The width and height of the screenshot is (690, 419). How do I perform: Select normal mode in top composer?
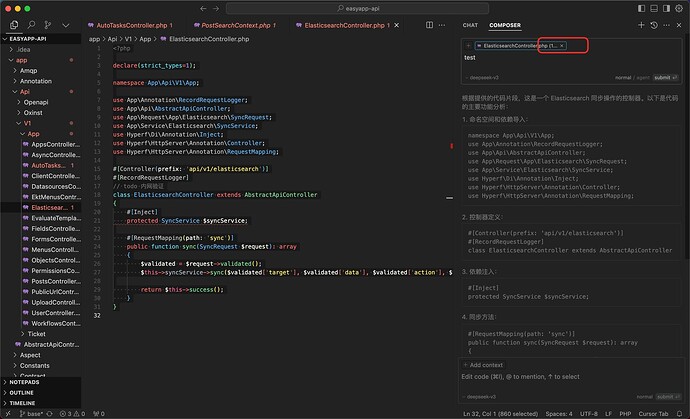[623, 77]
